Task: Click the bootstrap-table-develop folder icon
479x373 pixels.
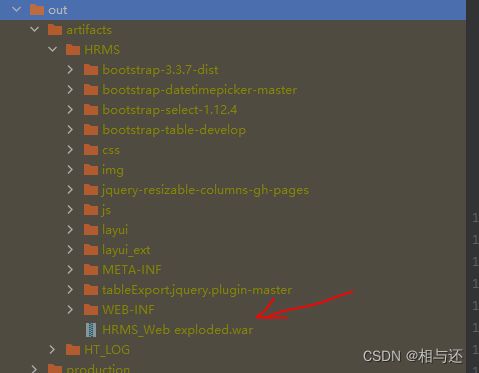Action: (91, 130)
